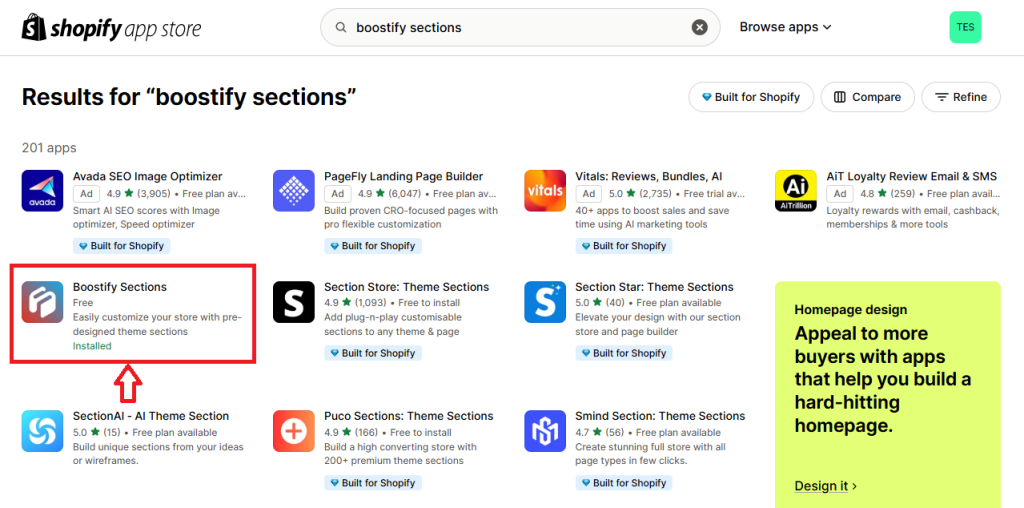
Task: Click the Boostify Sections title link
Action: pos(120,287)
